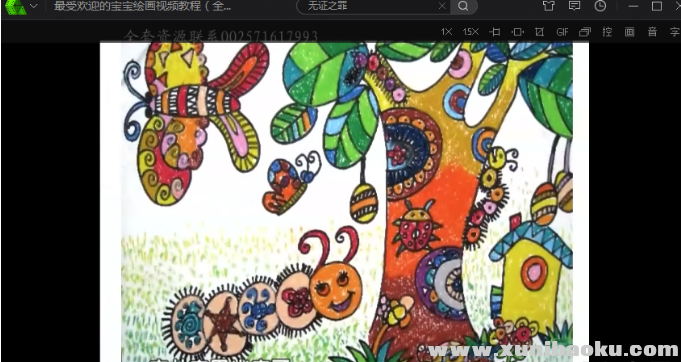Click the search magnifier button

[x=463, y=6]
